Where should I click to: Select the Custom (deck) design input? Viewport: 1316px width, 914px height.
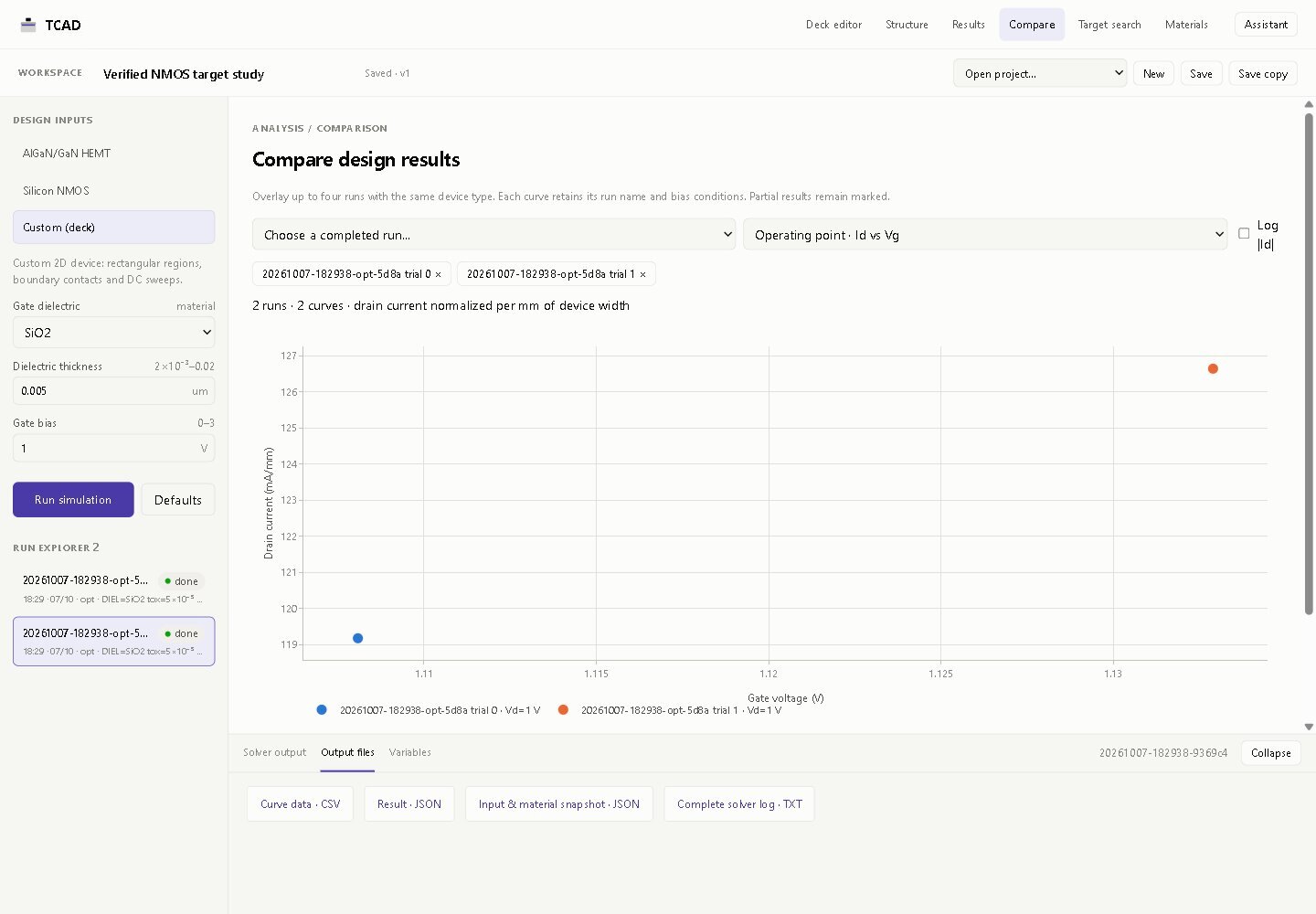114,228
